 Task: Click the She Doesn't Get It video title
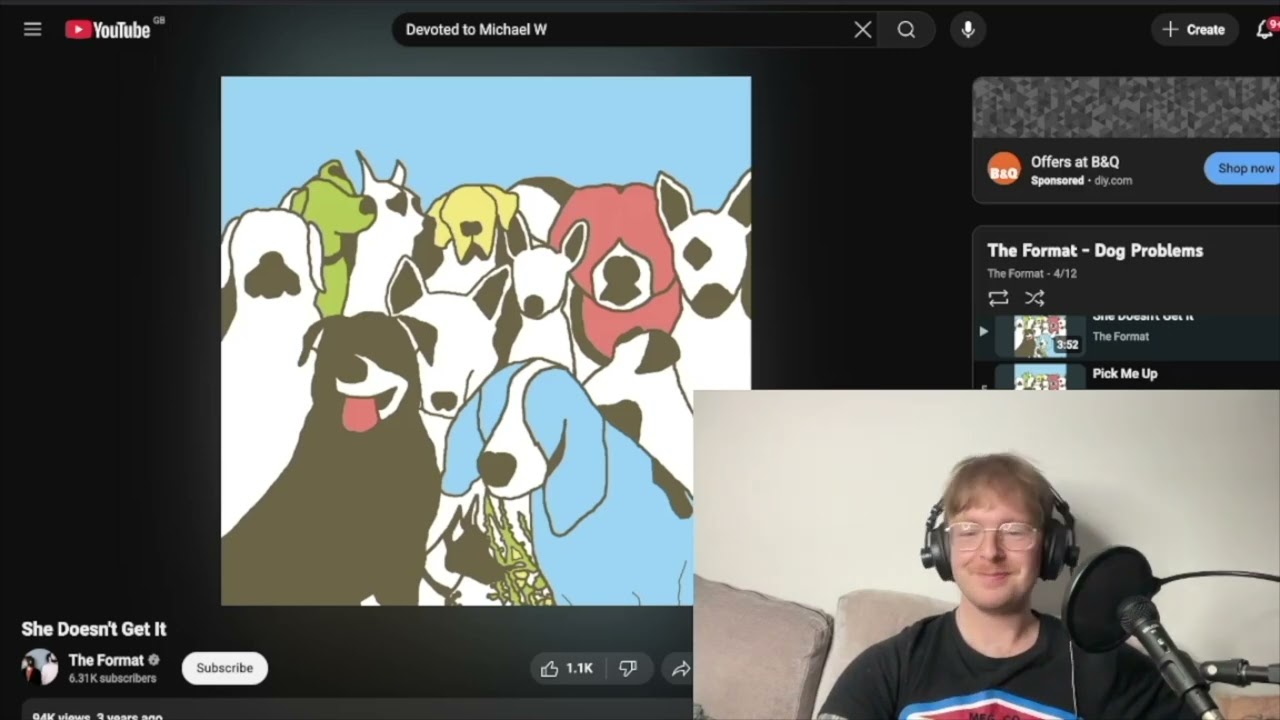[94, 629]
